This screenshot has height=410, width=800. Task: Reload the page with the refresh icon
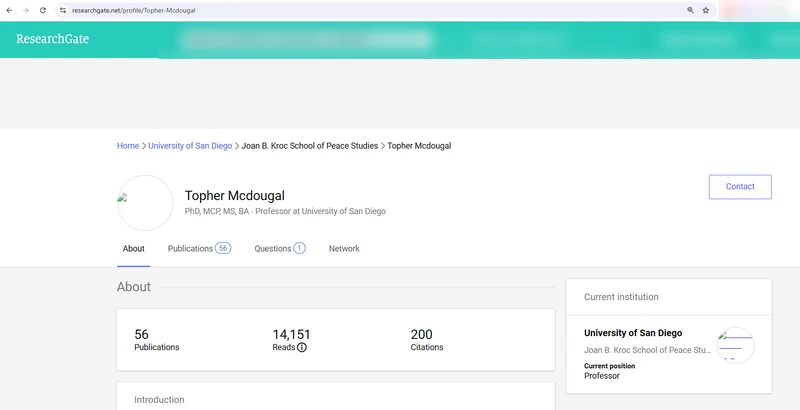pyautogui.click(x=43, y=10)
